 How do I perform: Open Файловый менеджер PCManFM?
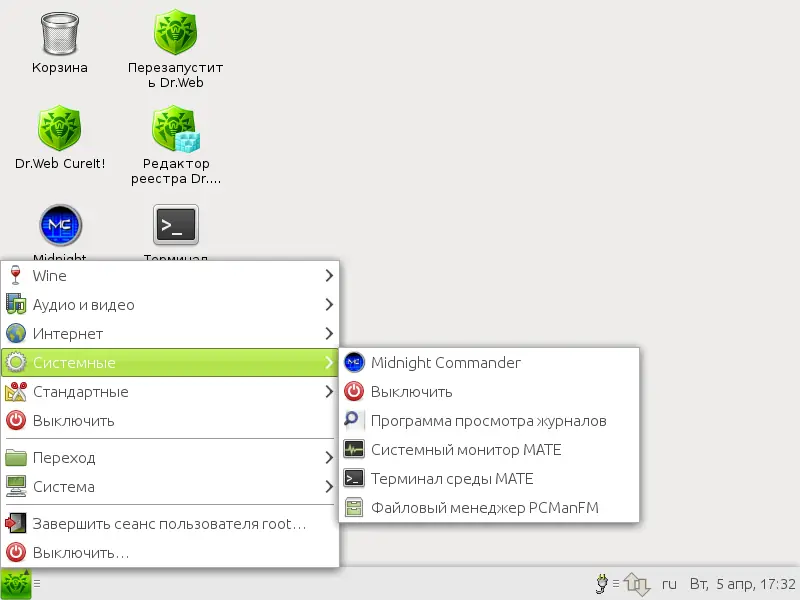[x=489, y=508]
